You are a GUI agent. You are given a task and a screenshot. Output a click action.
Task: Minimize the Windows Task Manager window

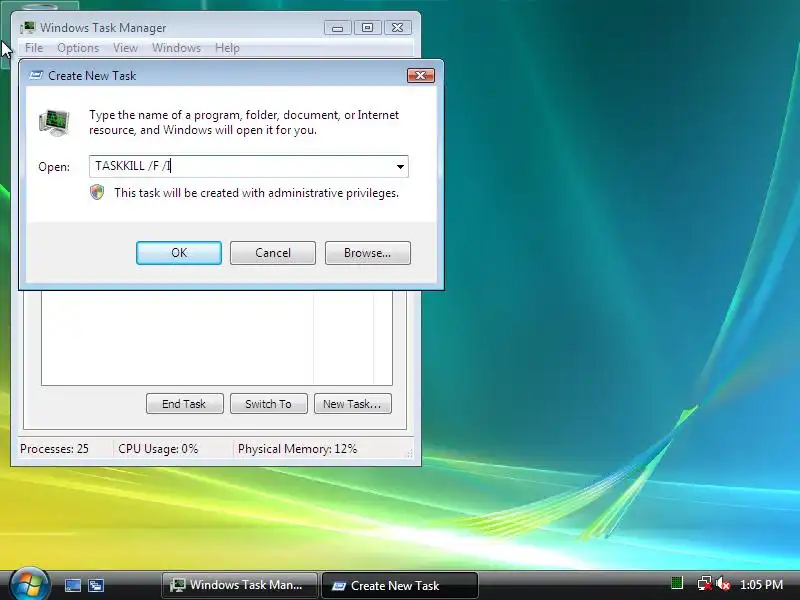pyautogui.click(x=338, y=28)
